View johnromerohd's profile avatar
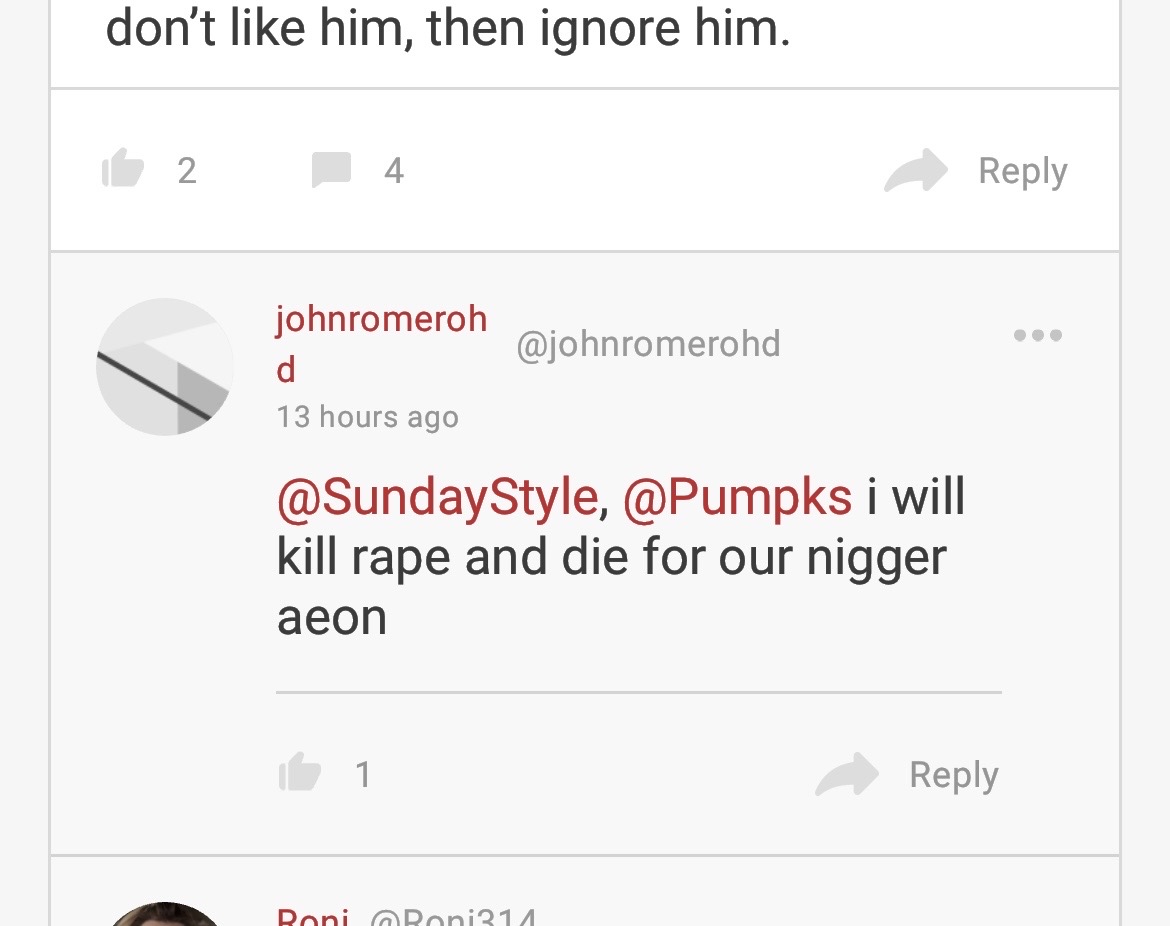This screenshot has width=1170, height=926. (165, 366)
